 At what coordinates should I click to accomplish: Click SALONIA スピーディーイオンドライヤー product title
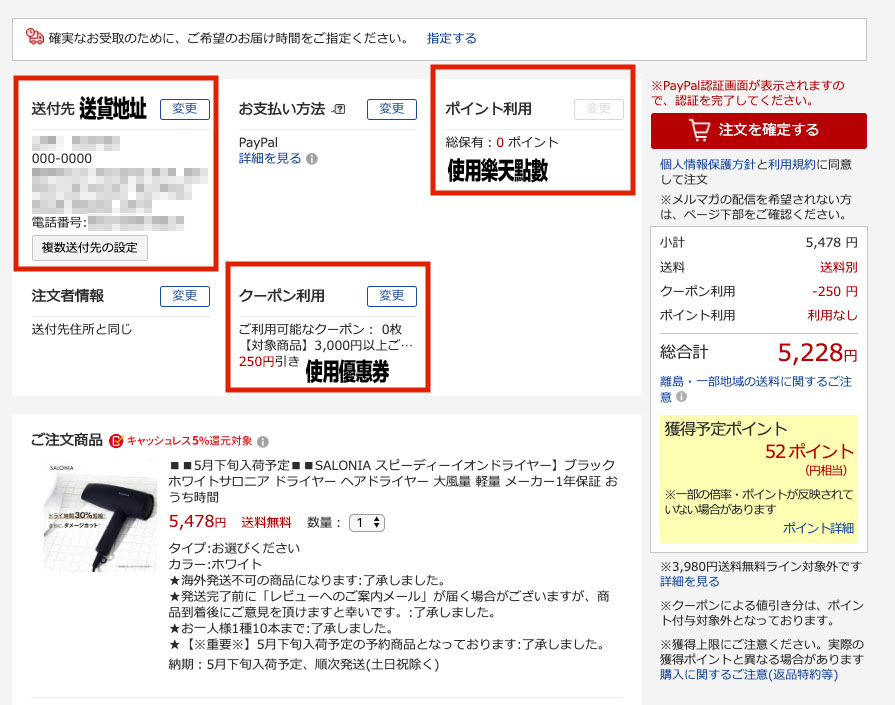(x=393, y=481)
